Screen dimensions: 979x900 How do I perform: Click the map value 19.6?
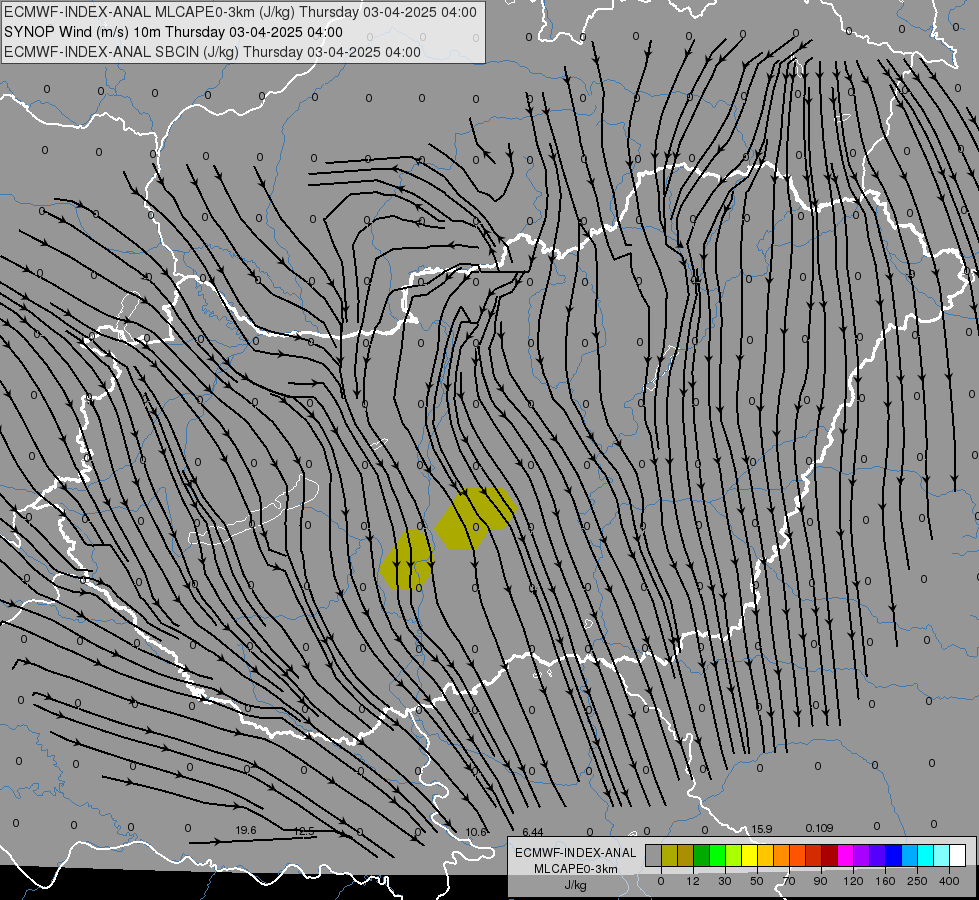(x=246, y=830)
